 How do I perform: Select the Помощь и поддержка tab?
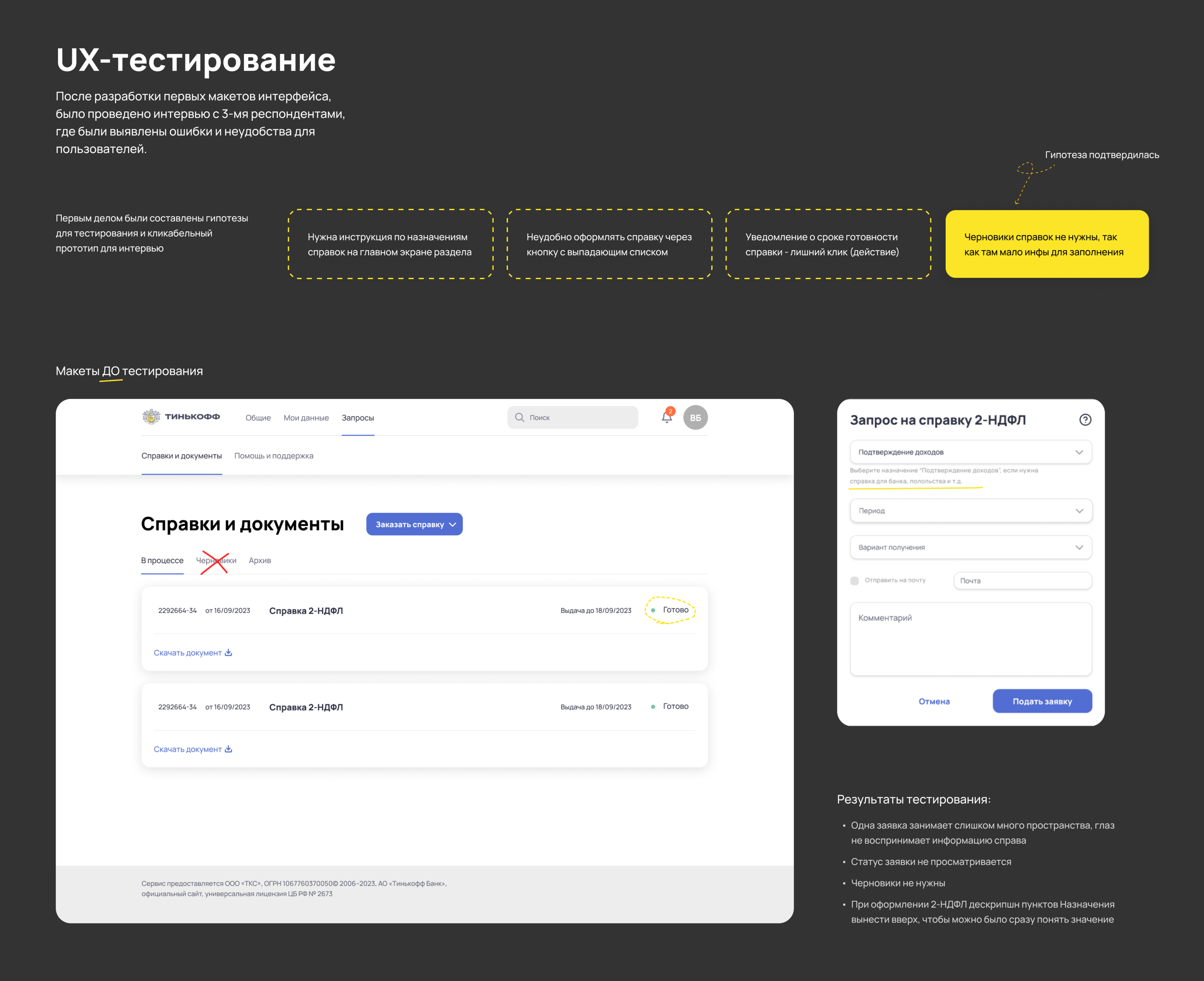(274, 456)
